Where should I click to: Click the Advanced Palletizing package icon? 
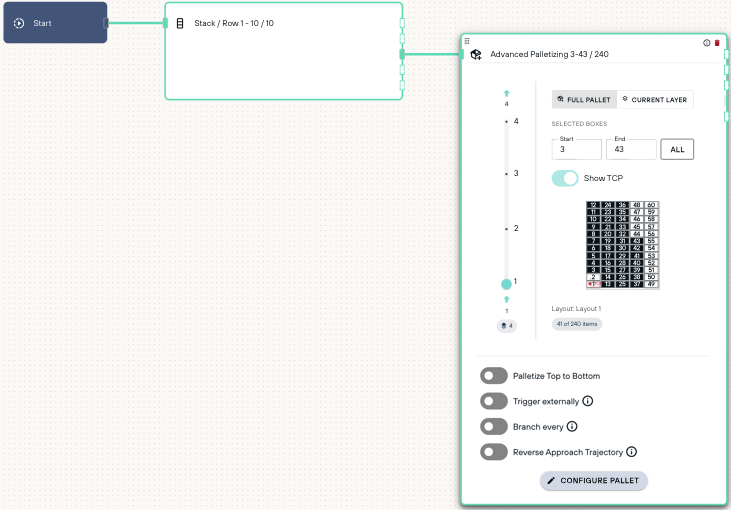click(x=476, y=55)
